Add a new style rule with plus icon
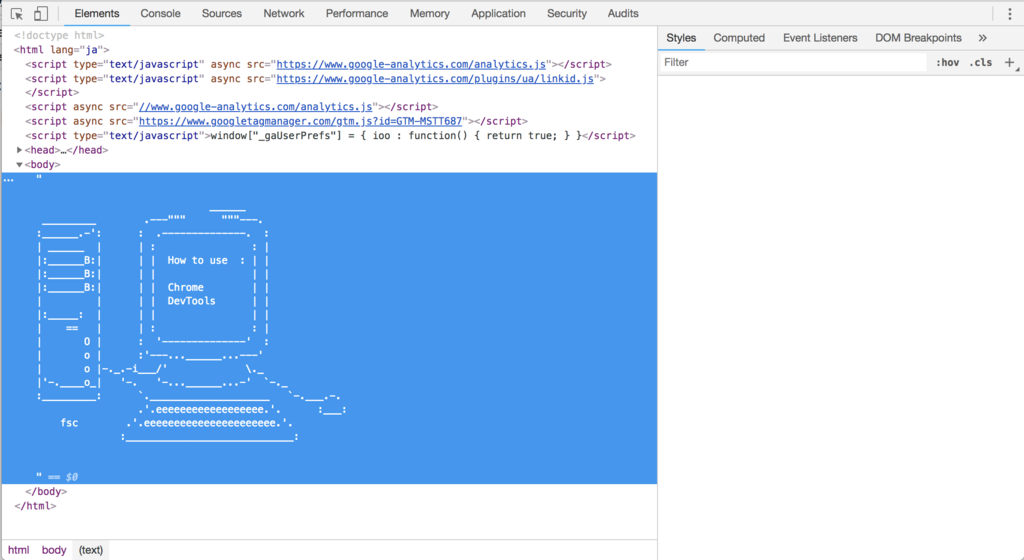Viewport: 1024px width, 560px height. pyautogui.click(x=1010, y=63)
